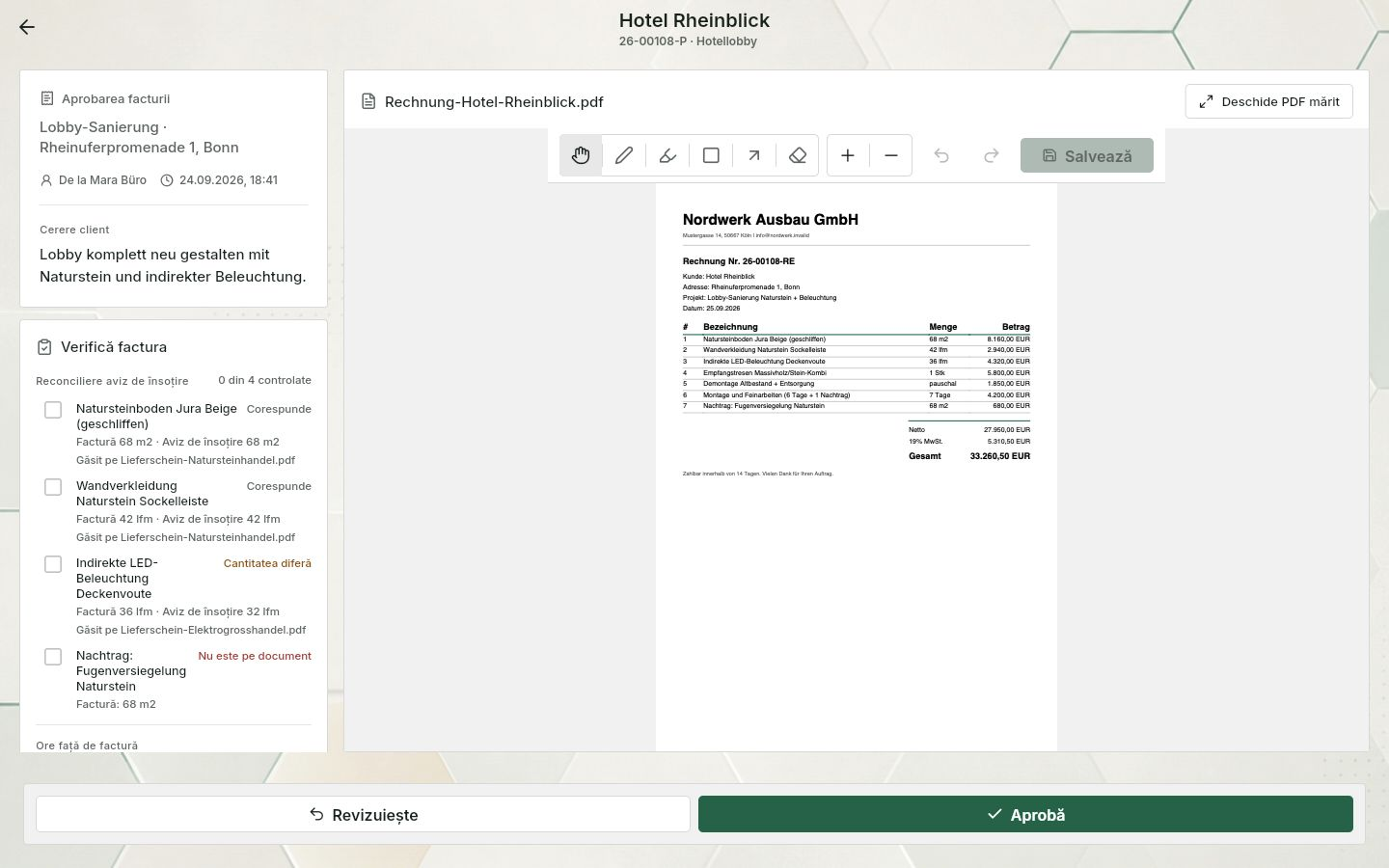Click Rechnung Nr. 26-00108-RE in the PDF
This screenshot has width=1389, height=868.
coord(739,261)
